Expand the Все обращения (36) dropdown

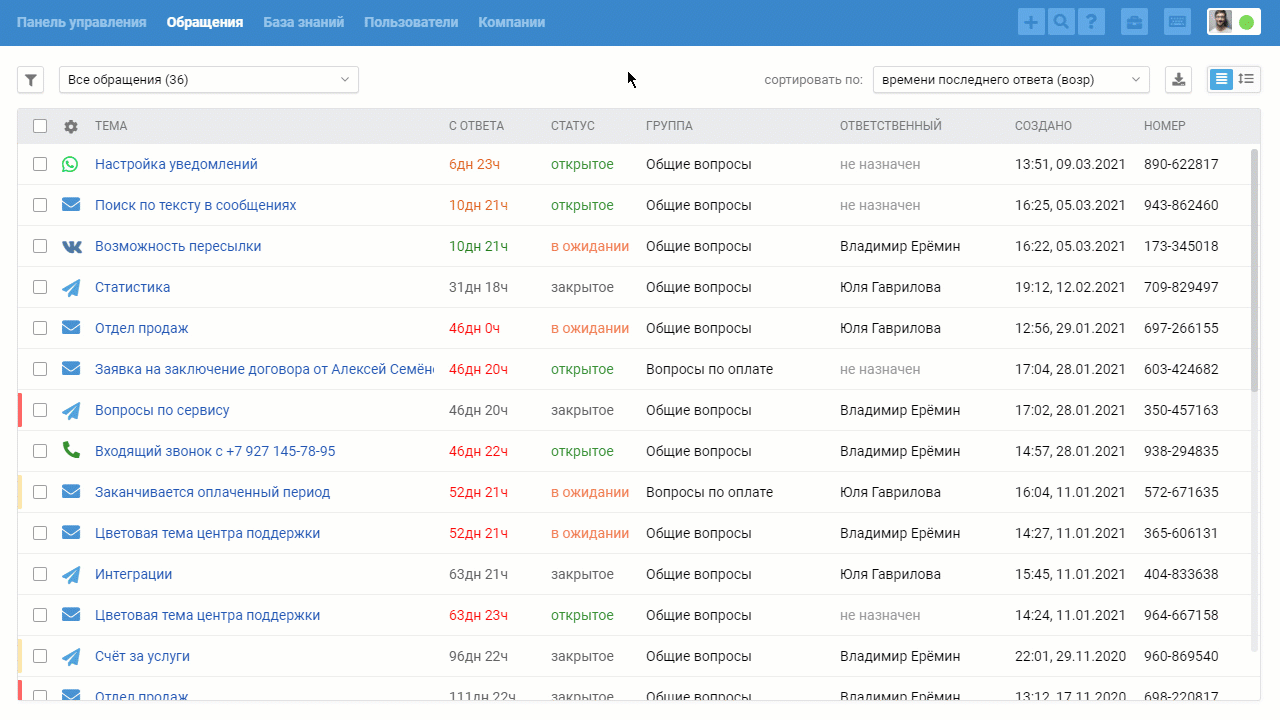(209, 80)
